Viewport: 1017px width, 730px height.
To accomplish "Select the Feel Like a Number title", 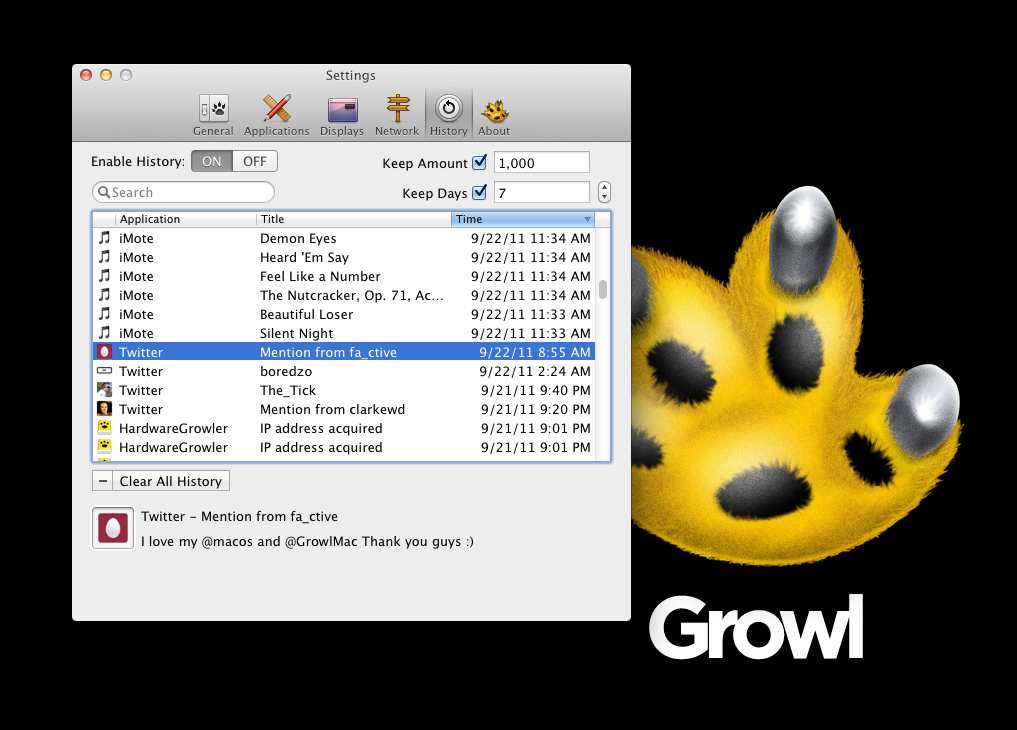I will (320, 276).
